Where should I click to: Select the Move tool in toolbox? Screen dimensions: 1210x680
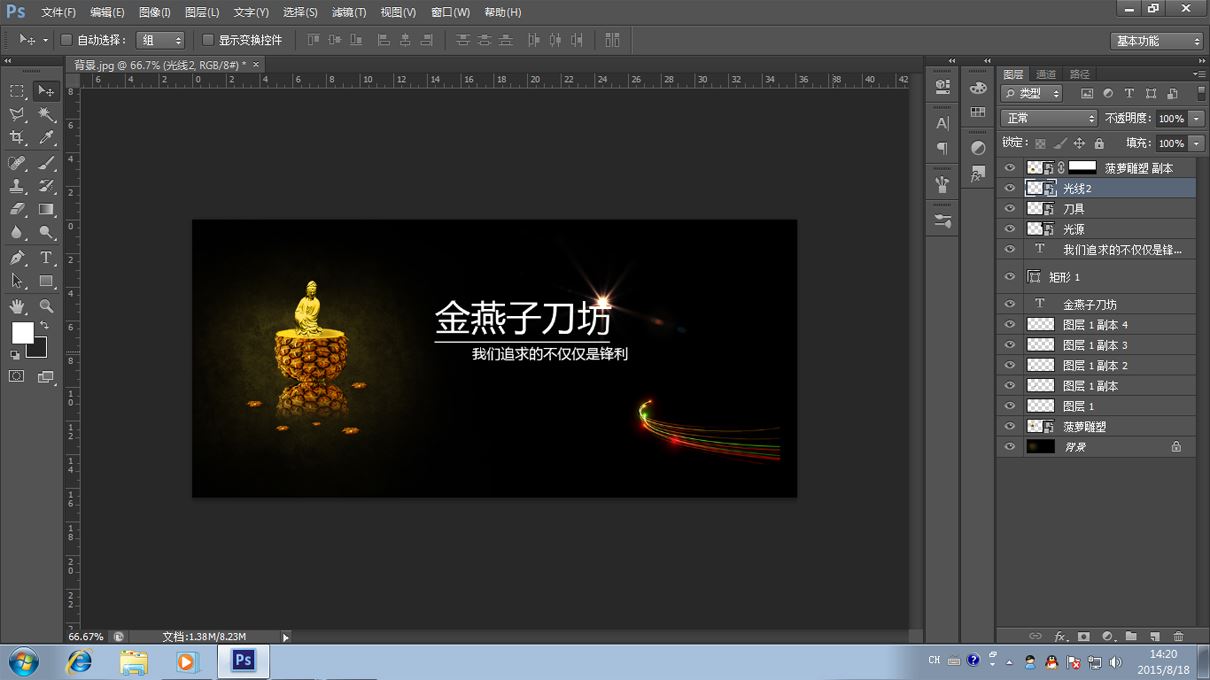pos(46,91)
